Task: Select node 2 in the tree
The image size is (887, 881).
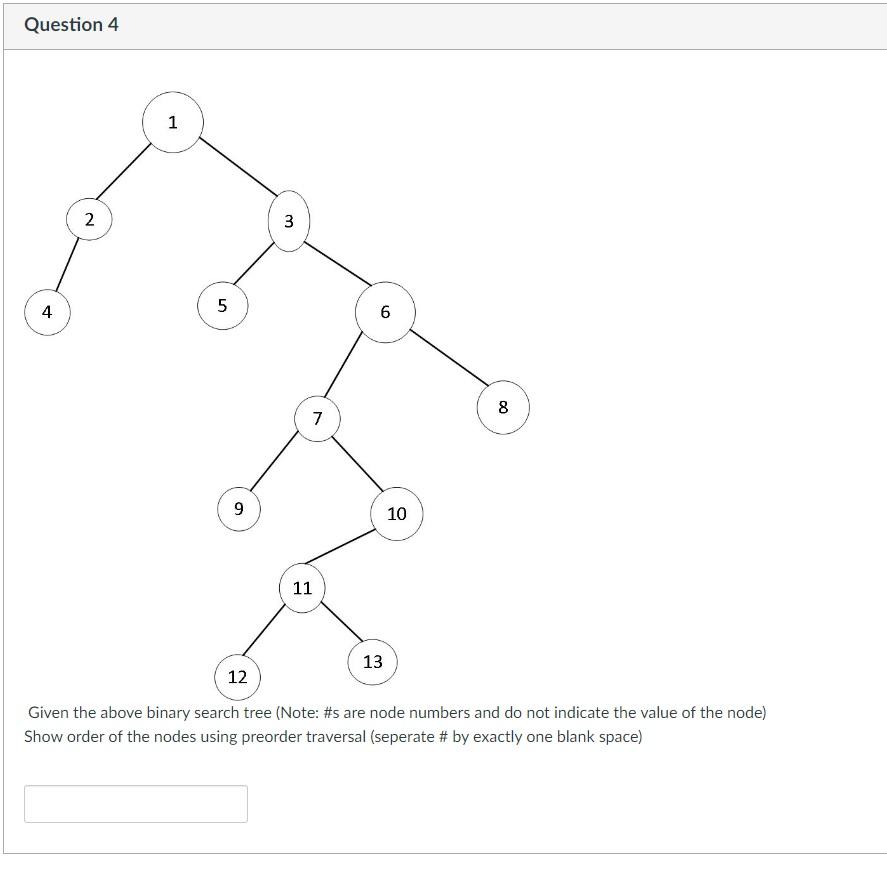Action: [x=89, y=219]
